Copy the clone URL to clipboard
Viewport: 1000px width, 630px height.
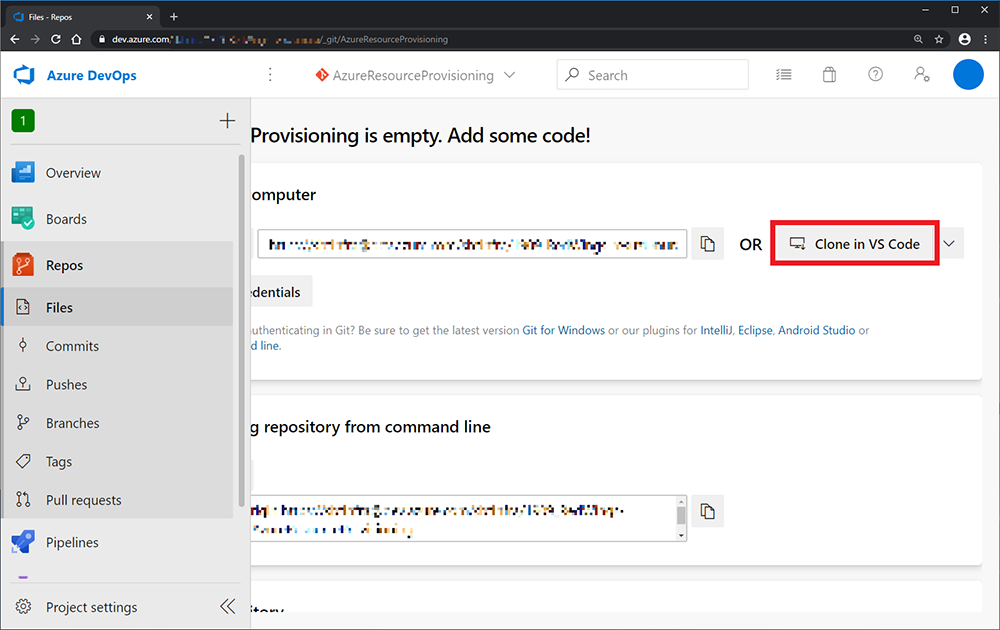pyautogui.click(x=707, y=244)
